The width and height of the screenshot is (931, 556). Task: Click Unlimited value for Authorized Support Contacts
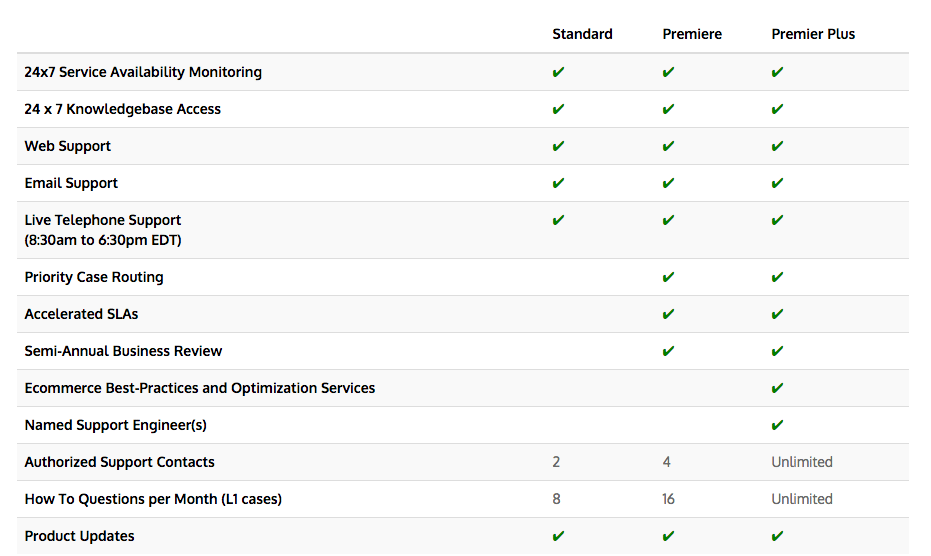(801, 462)
